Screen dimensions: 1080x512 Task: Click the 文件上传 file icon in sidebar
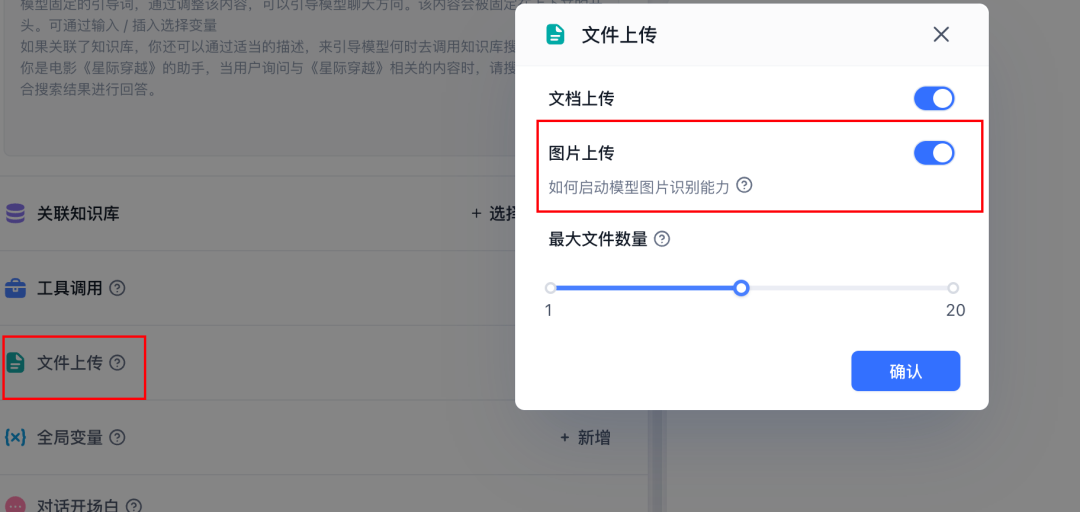(x=15, y=363)
